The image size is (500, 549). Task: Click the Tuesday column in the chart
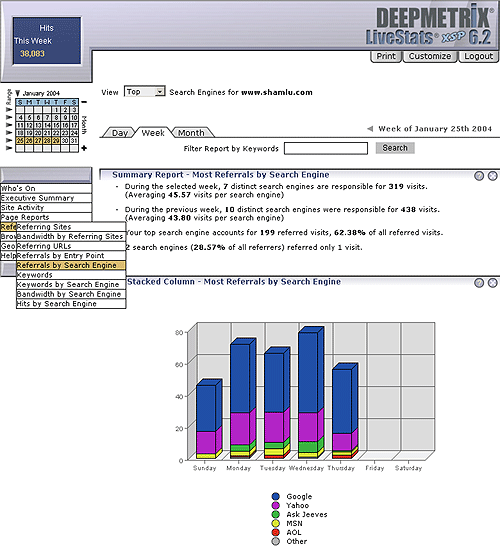pyautogui.click(x=277, y=403)
